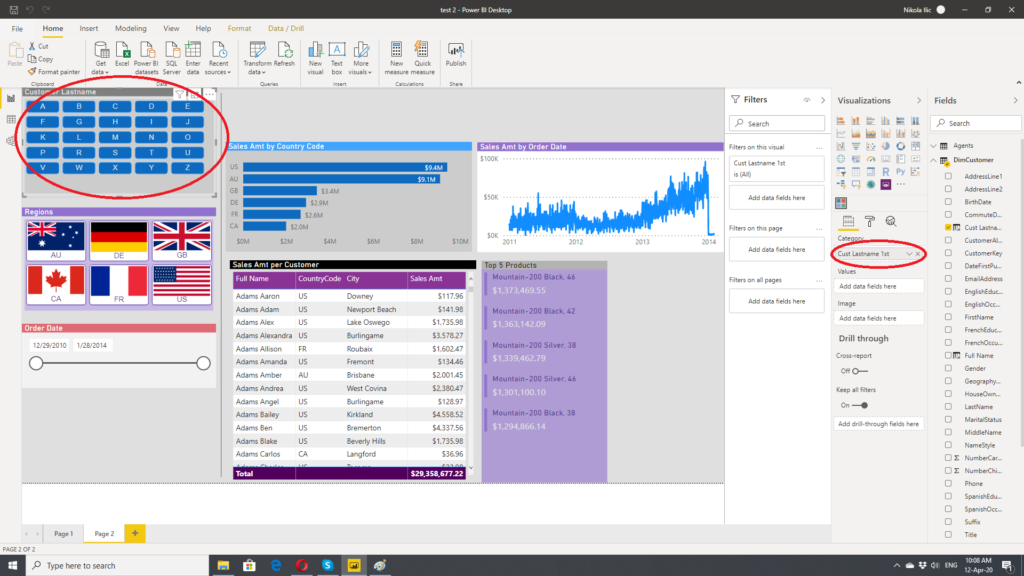
Task: Select the purple custom slicer visual
Action: point(886,185)
